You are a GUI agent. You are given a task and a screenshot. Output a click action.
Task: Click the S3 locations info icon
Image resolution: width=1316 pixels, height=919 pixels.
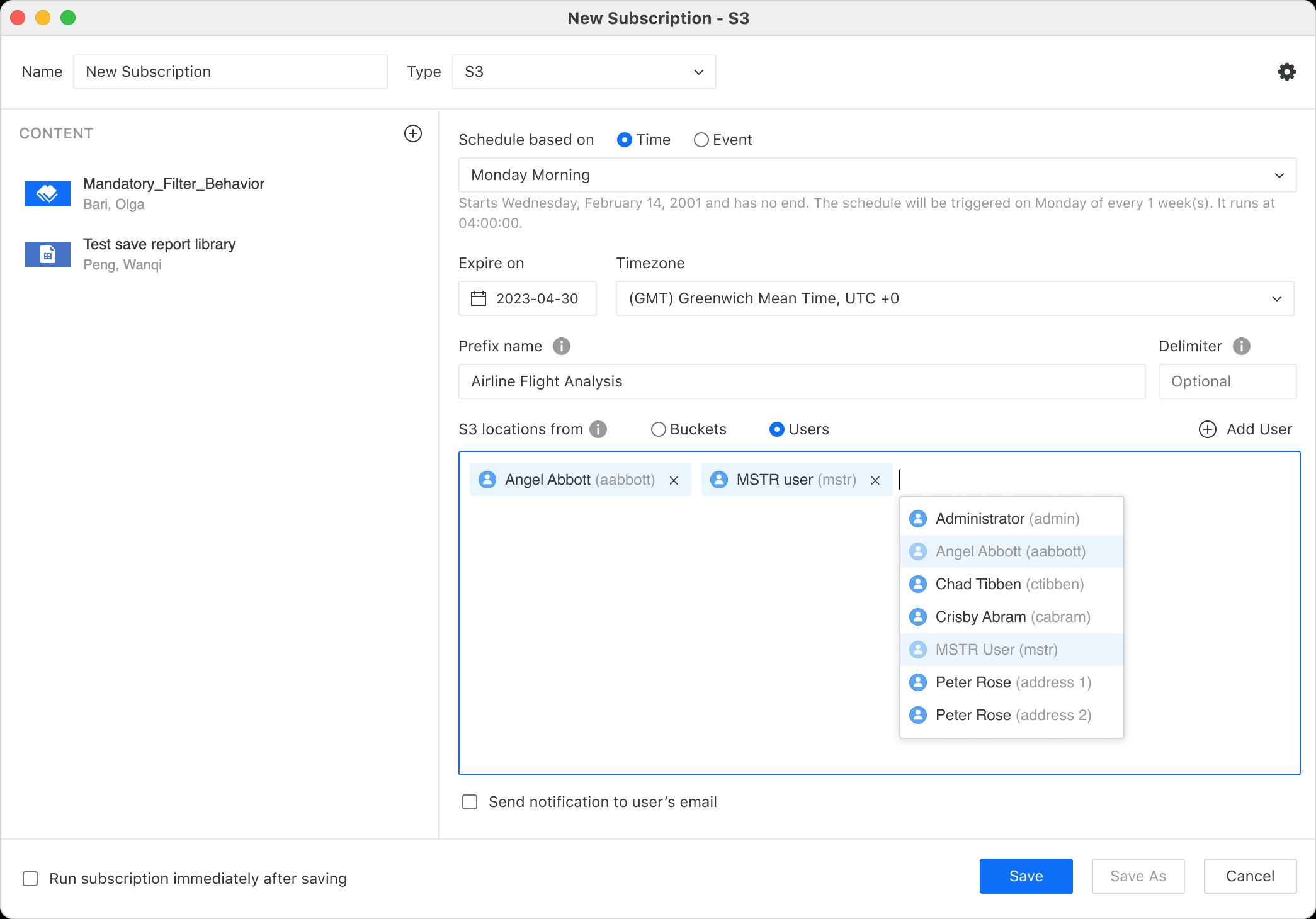point(598,429)
